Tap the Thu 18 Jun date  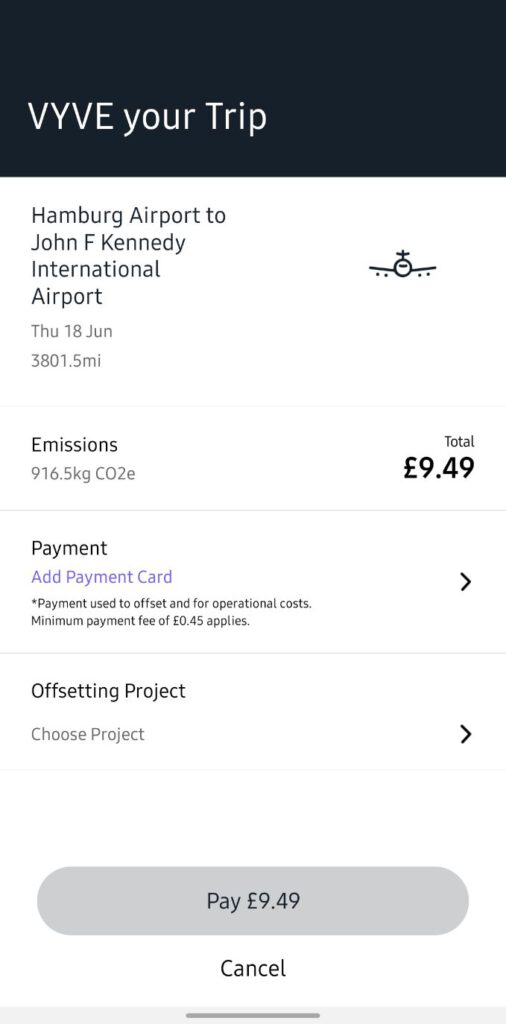click(x=72, y=331)
